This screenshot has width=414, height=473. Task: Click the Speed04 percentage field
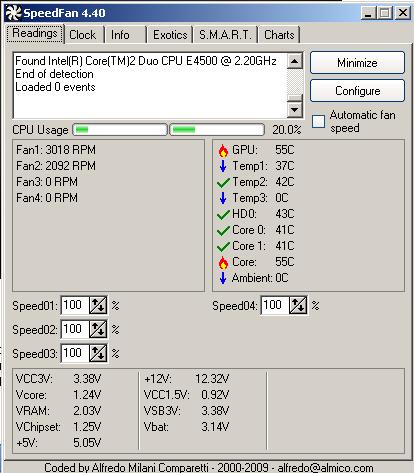(275, 305)
